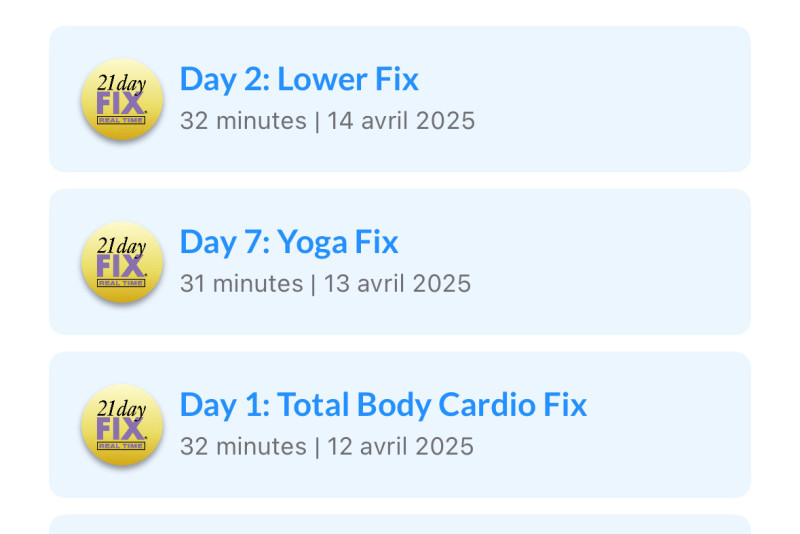800x534 pixels.
Task: Select the 12 avril 2025 date text
Action: (x=401, y=447)
